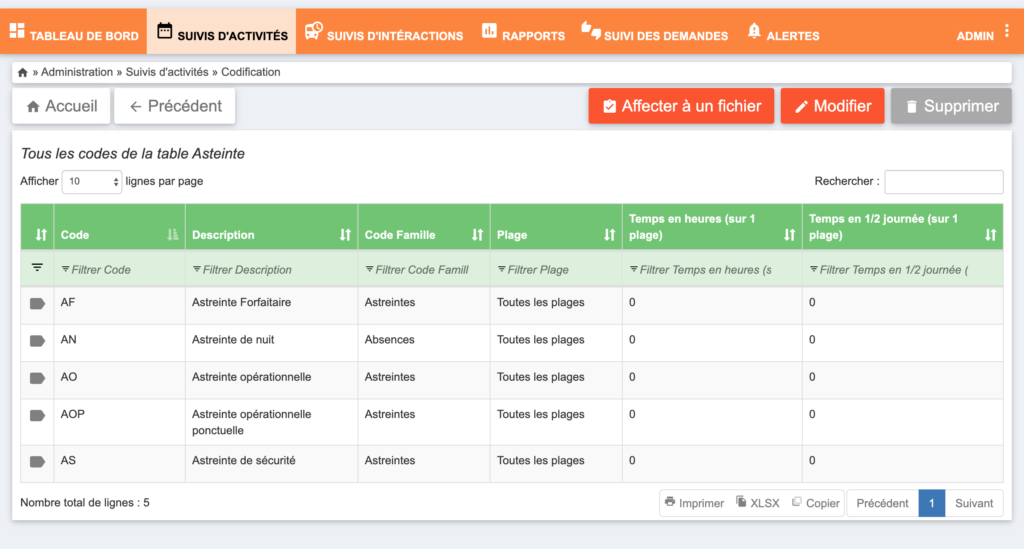Export the table as XLSX
The height and width of the screenshot is (549, 1024).
[x=758, y=503]
